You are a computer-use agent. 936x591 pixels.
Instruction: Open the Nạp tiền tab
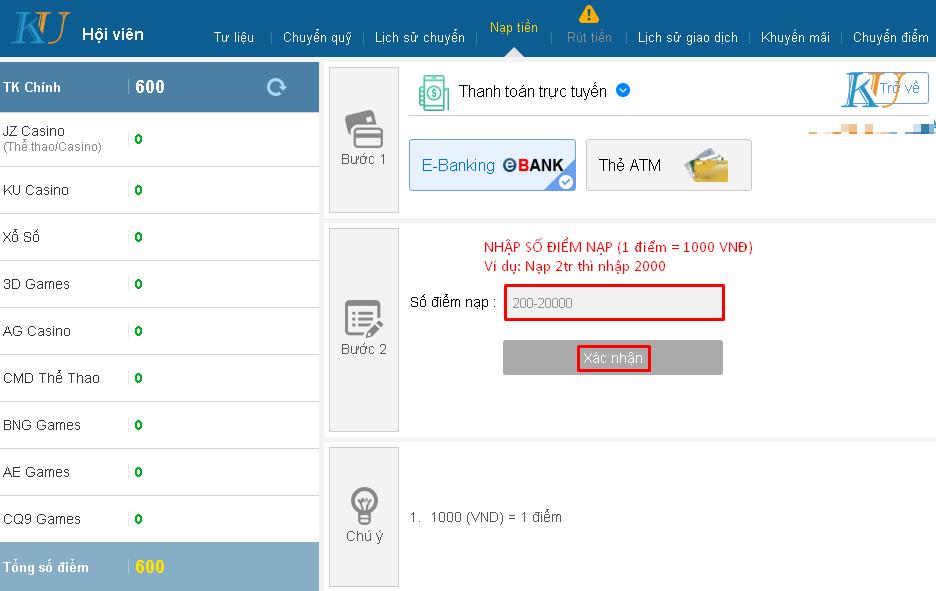513,27
